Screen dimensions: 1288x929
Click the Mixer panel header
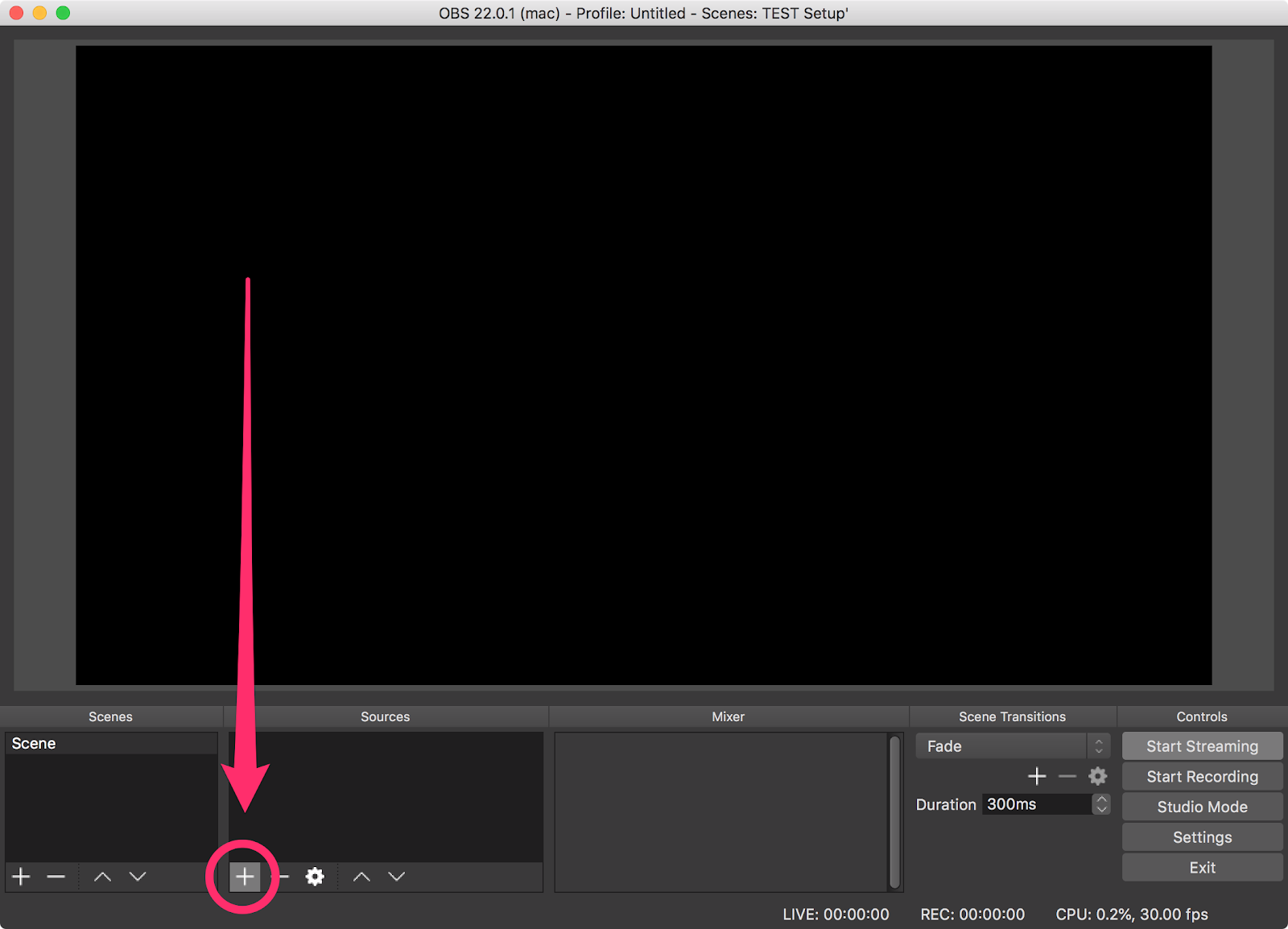(729, 716)
